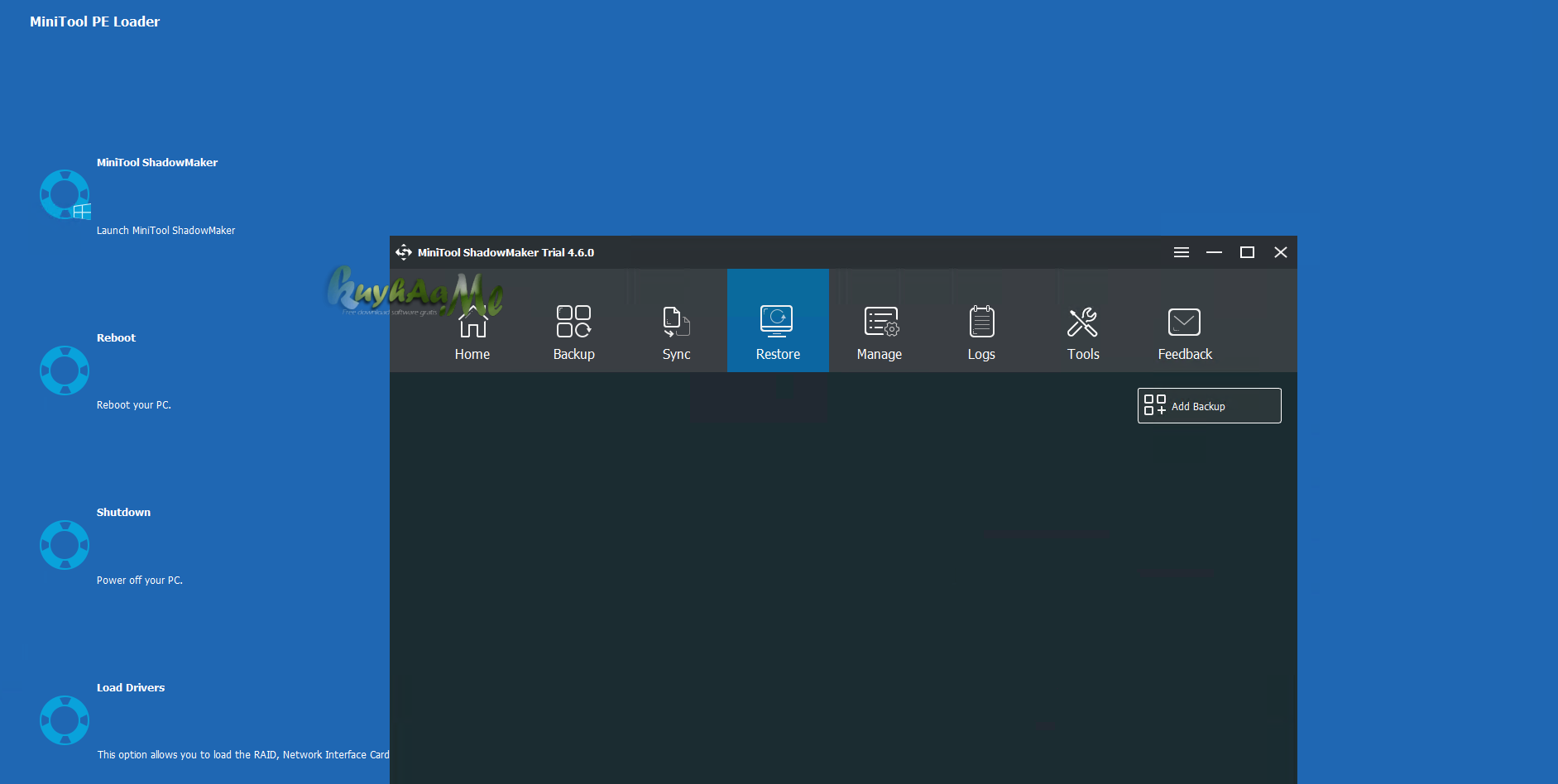Click the 'Power off your PC.' text
This screenshot has width=1558, height=784.
[x=140, y=581]
